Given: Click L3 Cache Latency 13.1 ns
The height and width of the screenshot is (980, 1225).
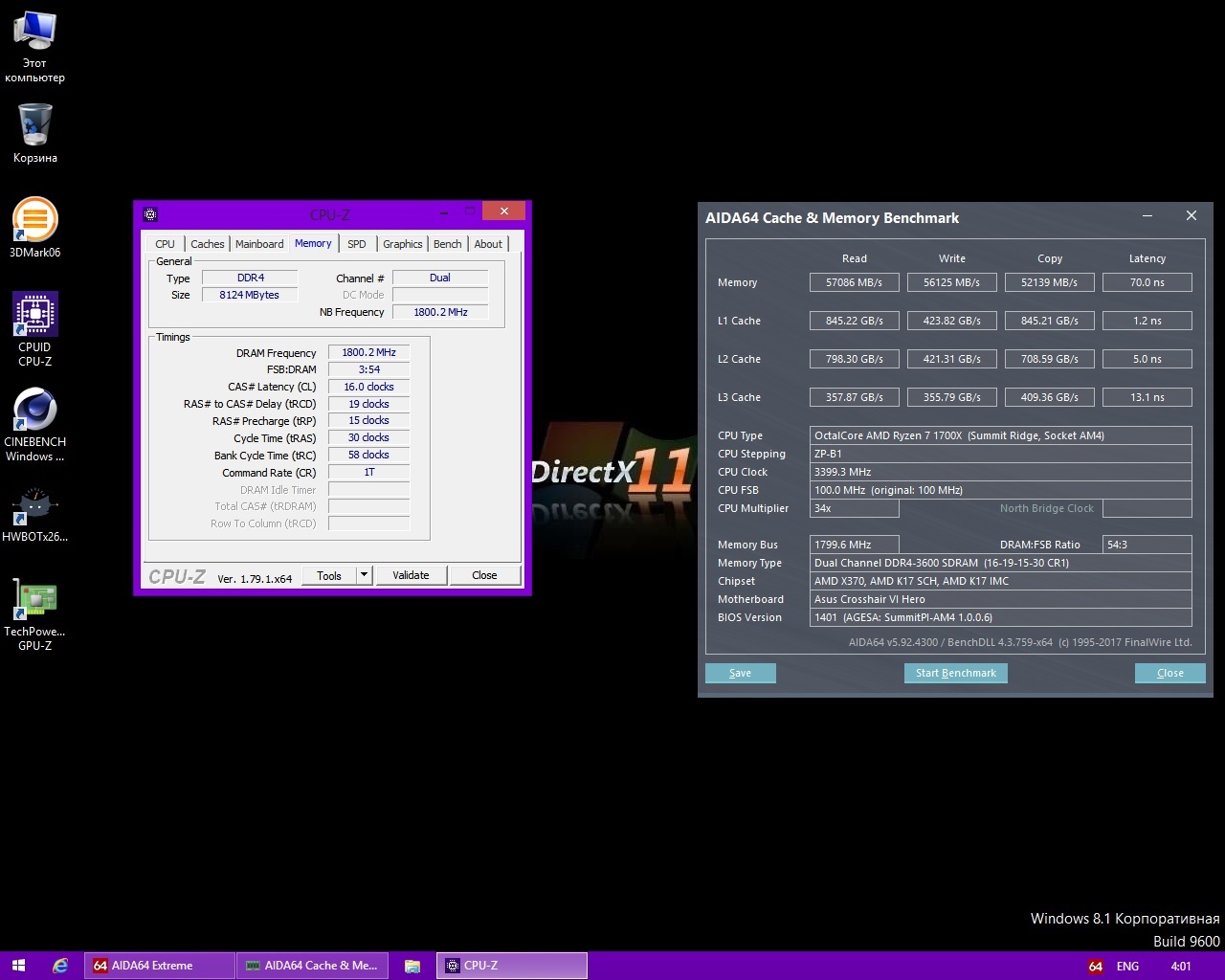Looking at the screenshot, I should (x=1147, y=397).
